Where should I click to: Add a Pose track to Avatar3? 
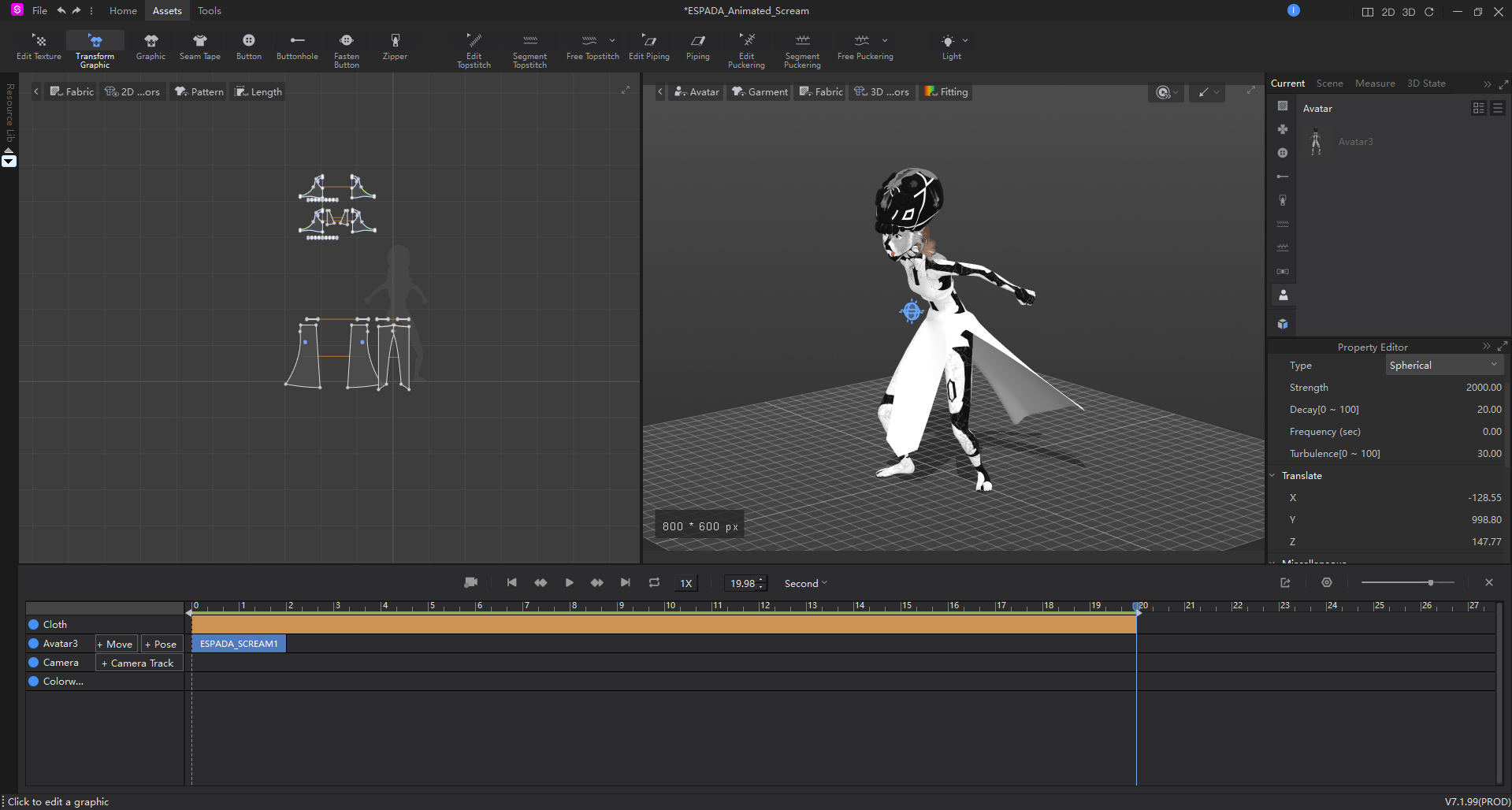pyautogui.click(x=162, y=644)
